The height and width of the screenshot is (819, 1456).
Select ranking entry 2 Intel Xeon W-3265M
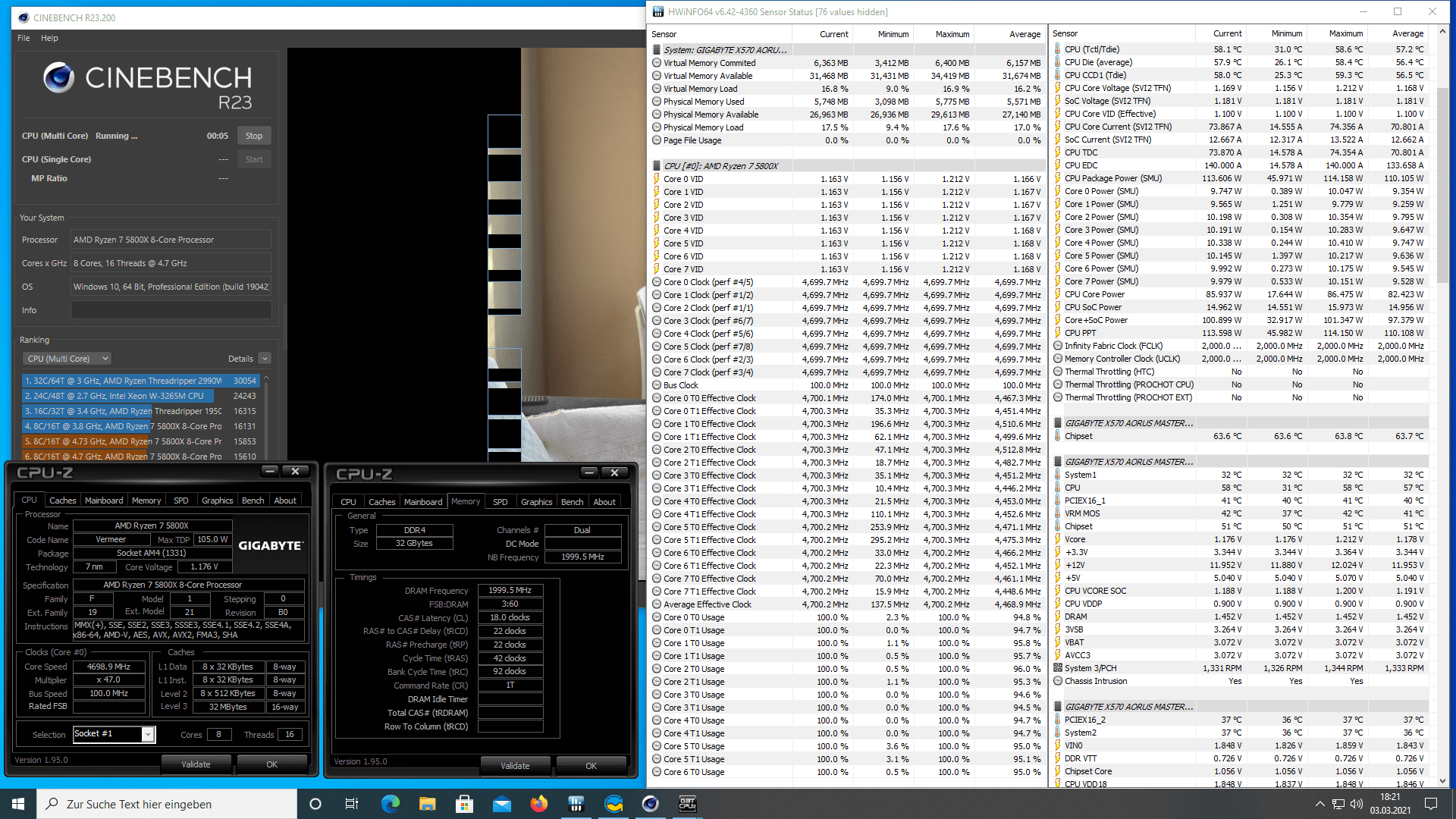click(140, 396)
